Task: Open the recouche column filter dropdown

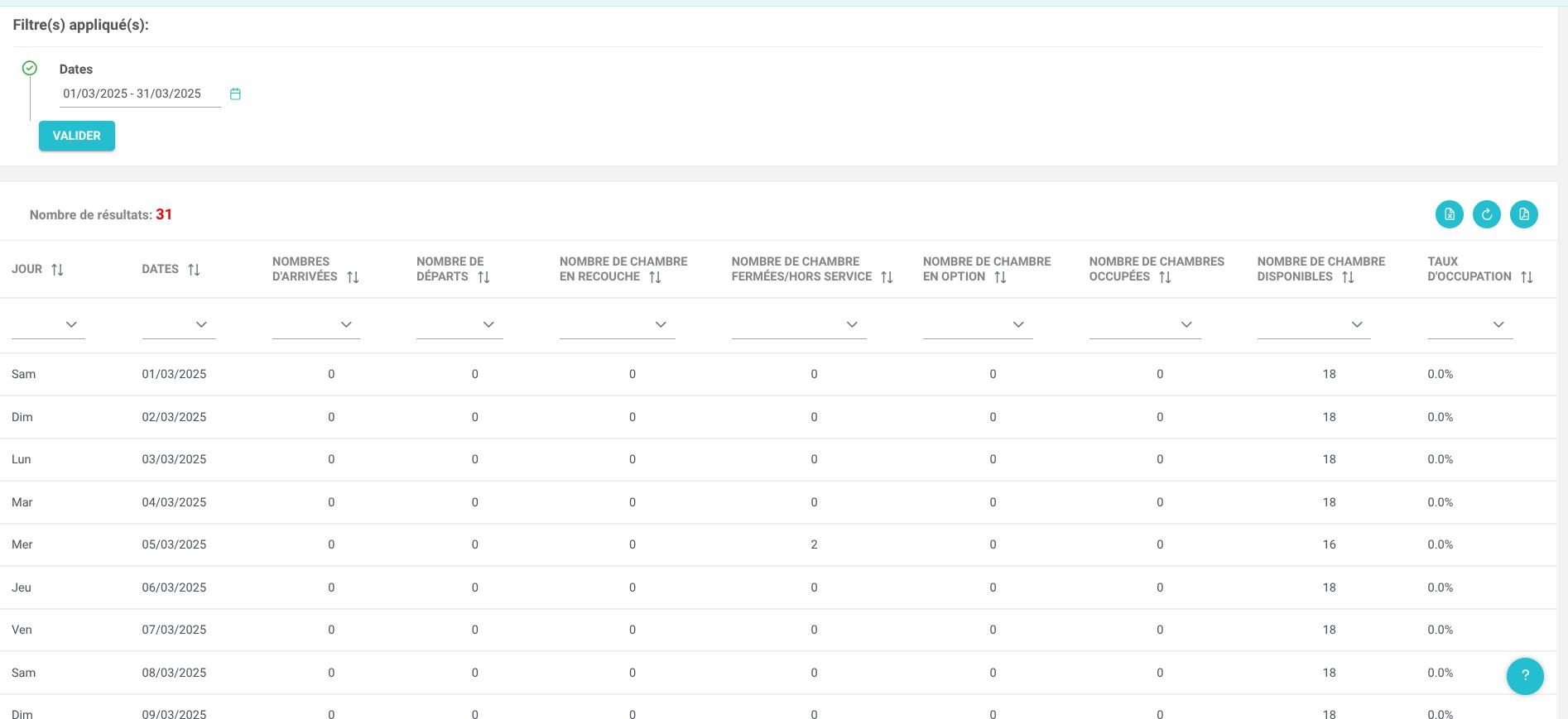Action: [618, 324]
